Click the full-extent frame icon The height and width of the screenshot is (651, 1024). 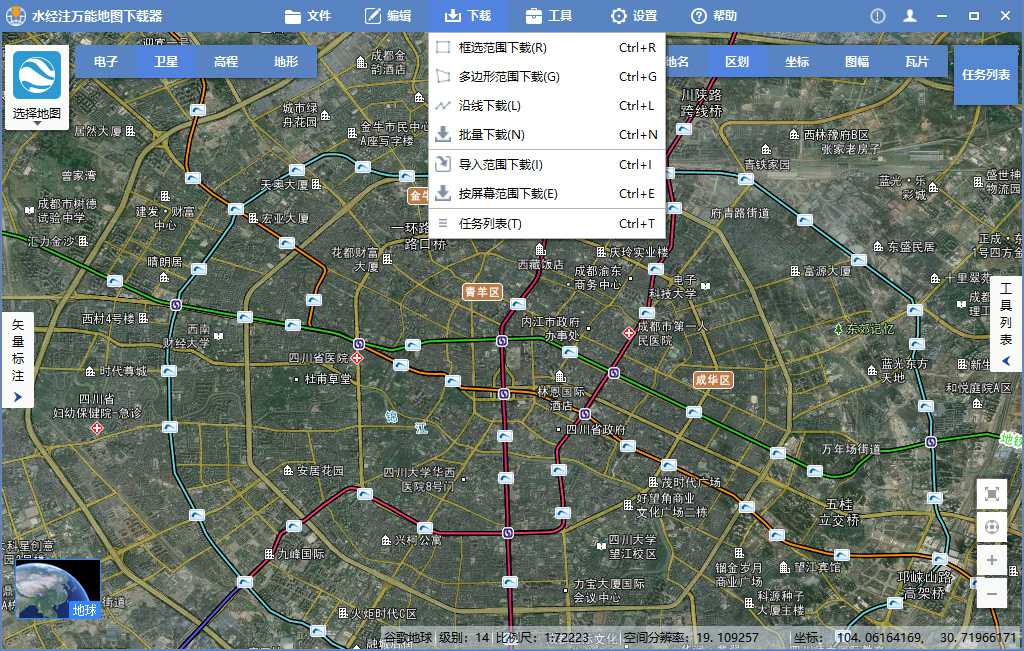pyautogui.click(x=991, y=494)
